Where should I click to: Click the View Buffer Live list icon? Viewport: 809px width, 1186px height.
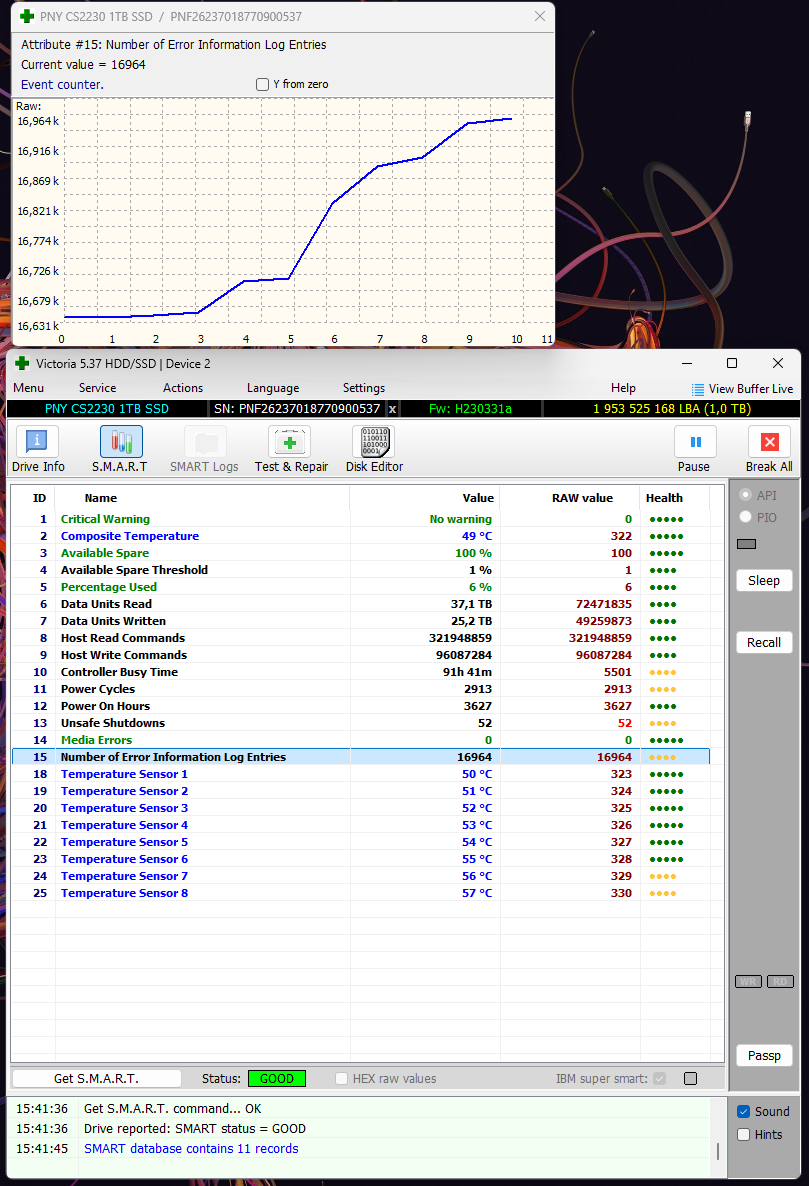pyautogui.click(x=697, y=389)
